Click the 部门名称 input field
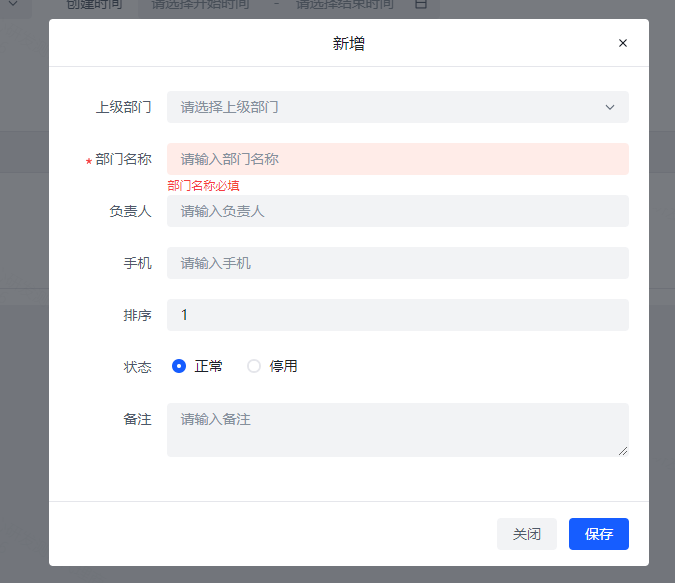 (397, 159)
